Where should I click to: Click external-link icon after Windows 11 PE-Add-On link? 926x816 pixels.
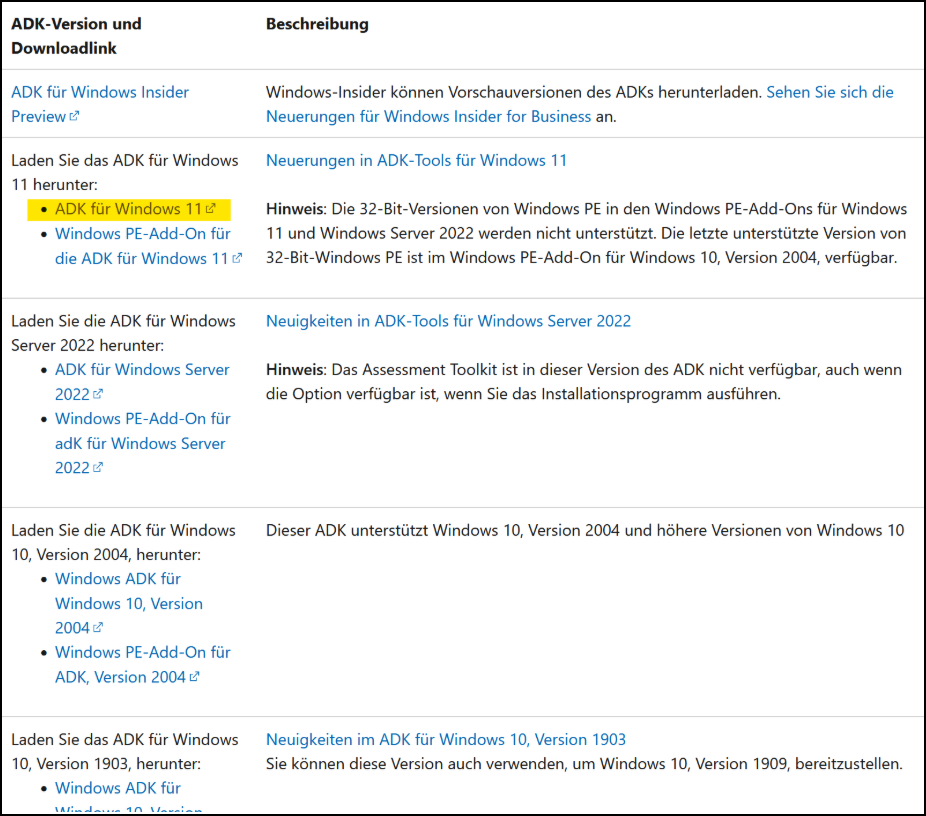tap(237, 259)
